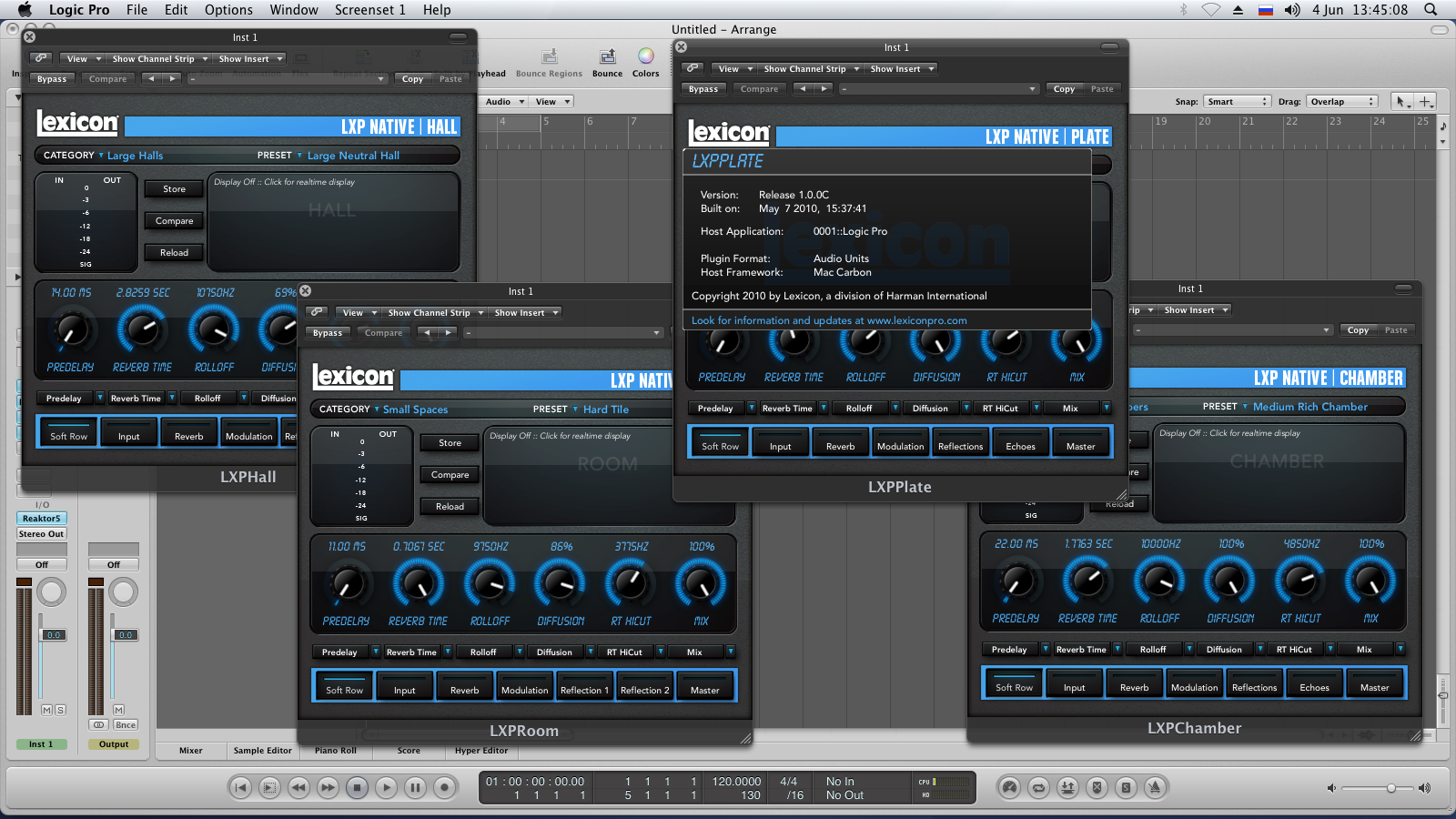Image resolution: width=1456 pixels, height=819 pixels.
Task: Toggle stereo mode on Output channel strip
Action: tap(98, 725)
